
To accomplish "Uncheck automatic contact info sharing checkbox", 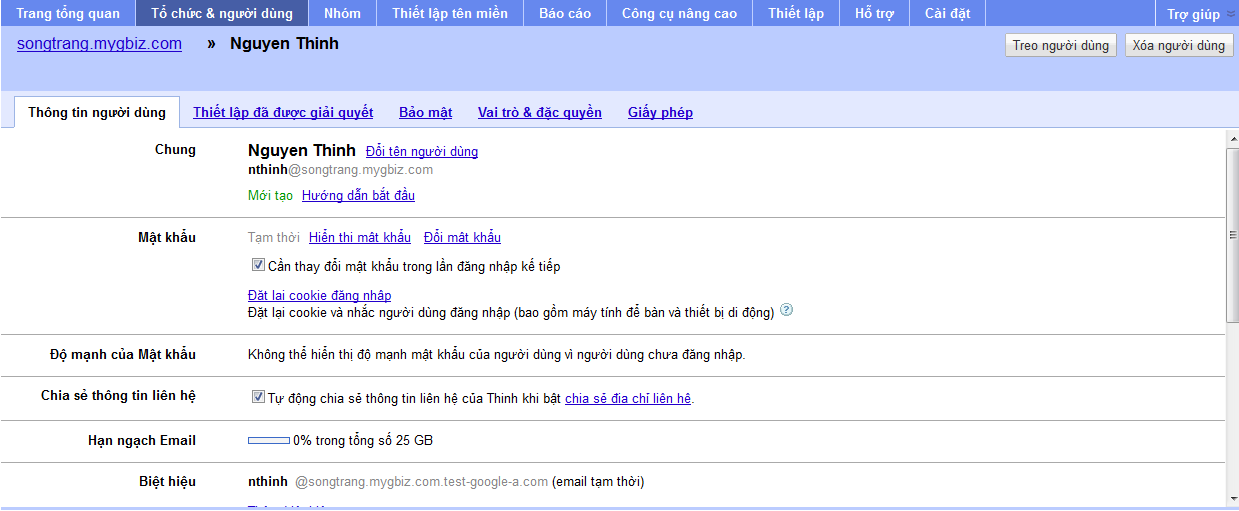I will 258,398.
